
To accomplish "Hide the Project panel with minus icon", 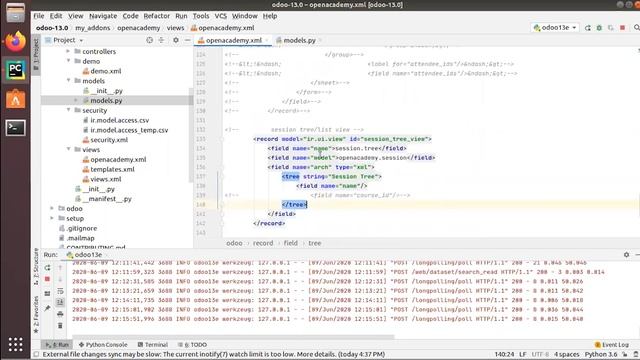I will (187, 40).
